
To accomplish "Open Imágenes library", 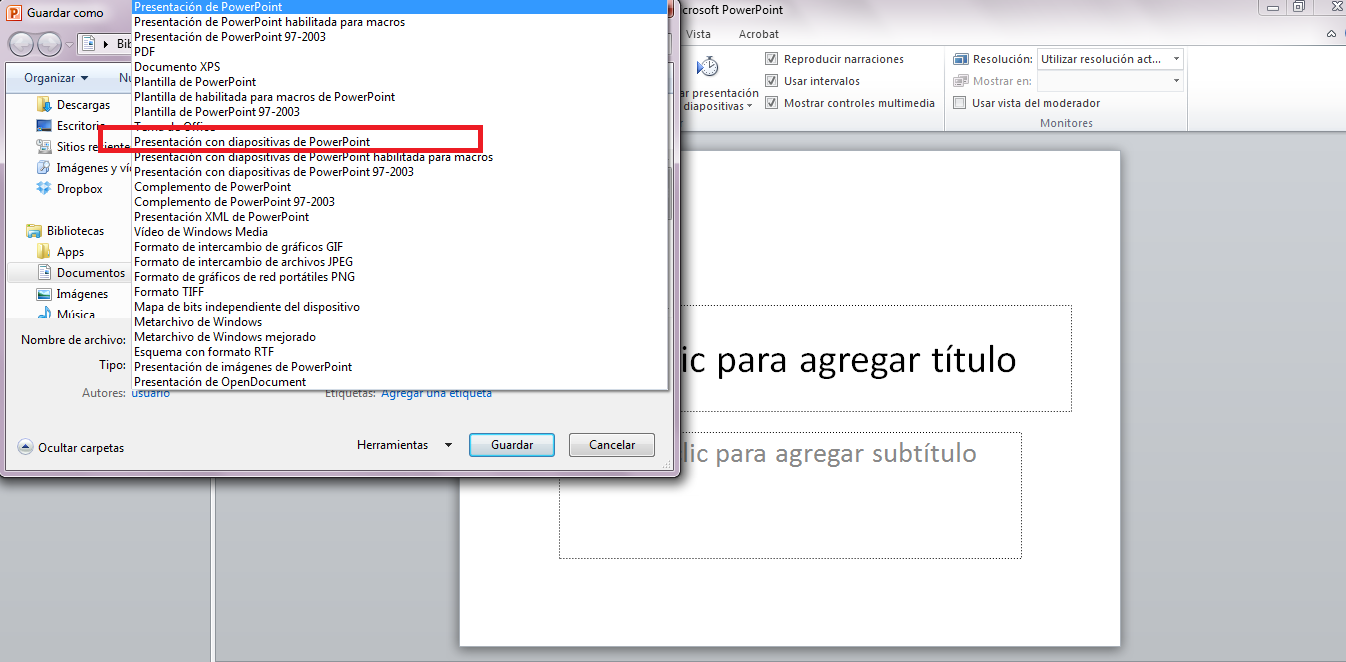I will point(82,294).
